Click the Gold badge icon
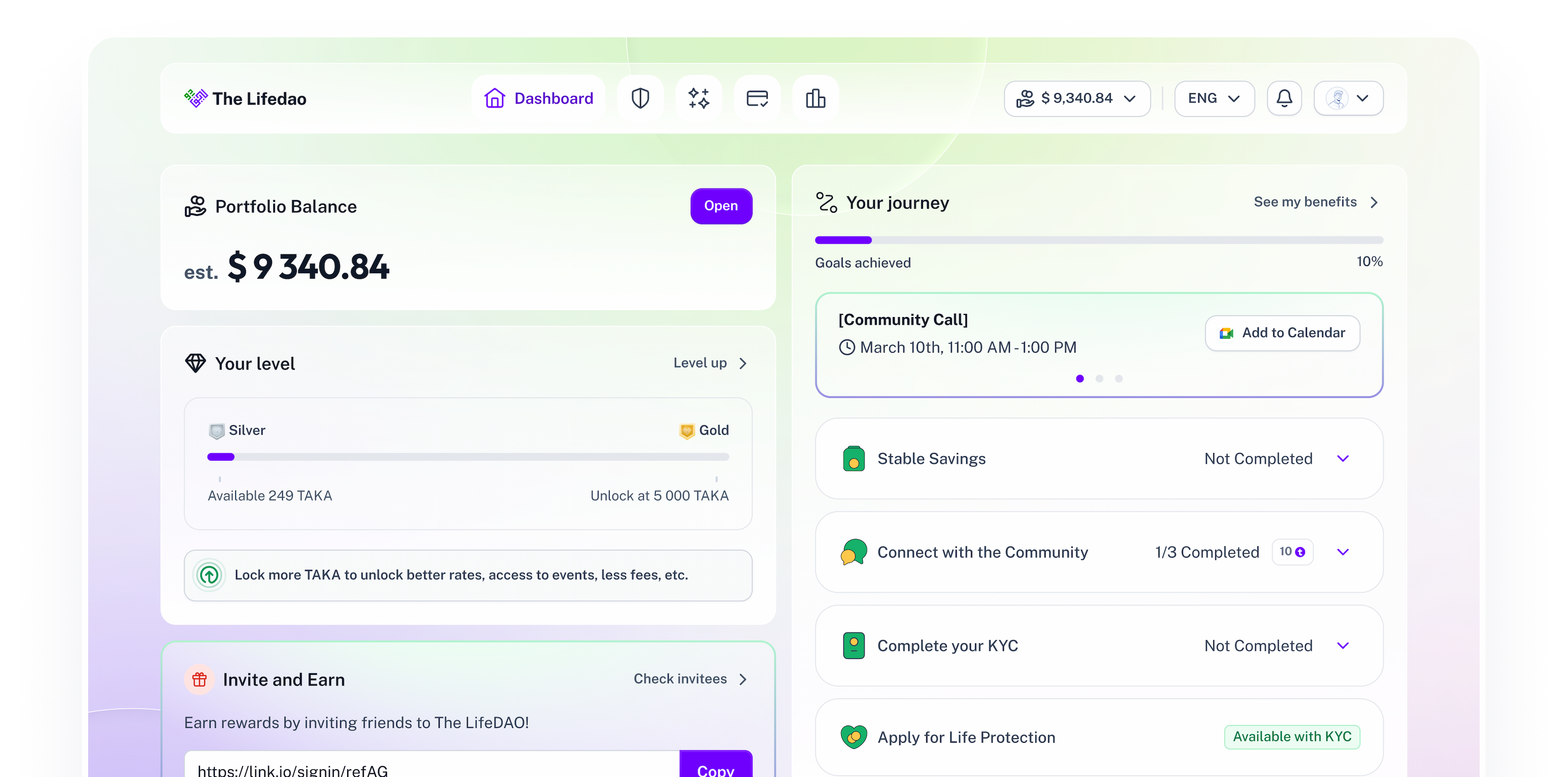1568x777 pixels. click(686, 431)
